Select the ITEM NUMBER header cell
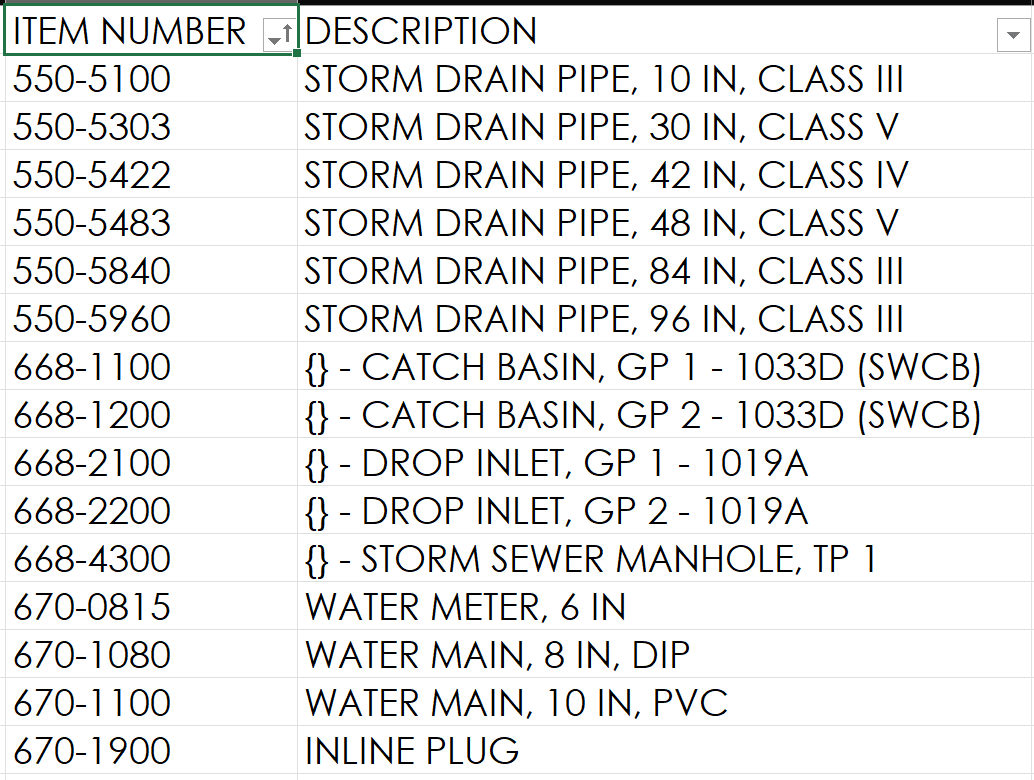 [x=130, y=31]
